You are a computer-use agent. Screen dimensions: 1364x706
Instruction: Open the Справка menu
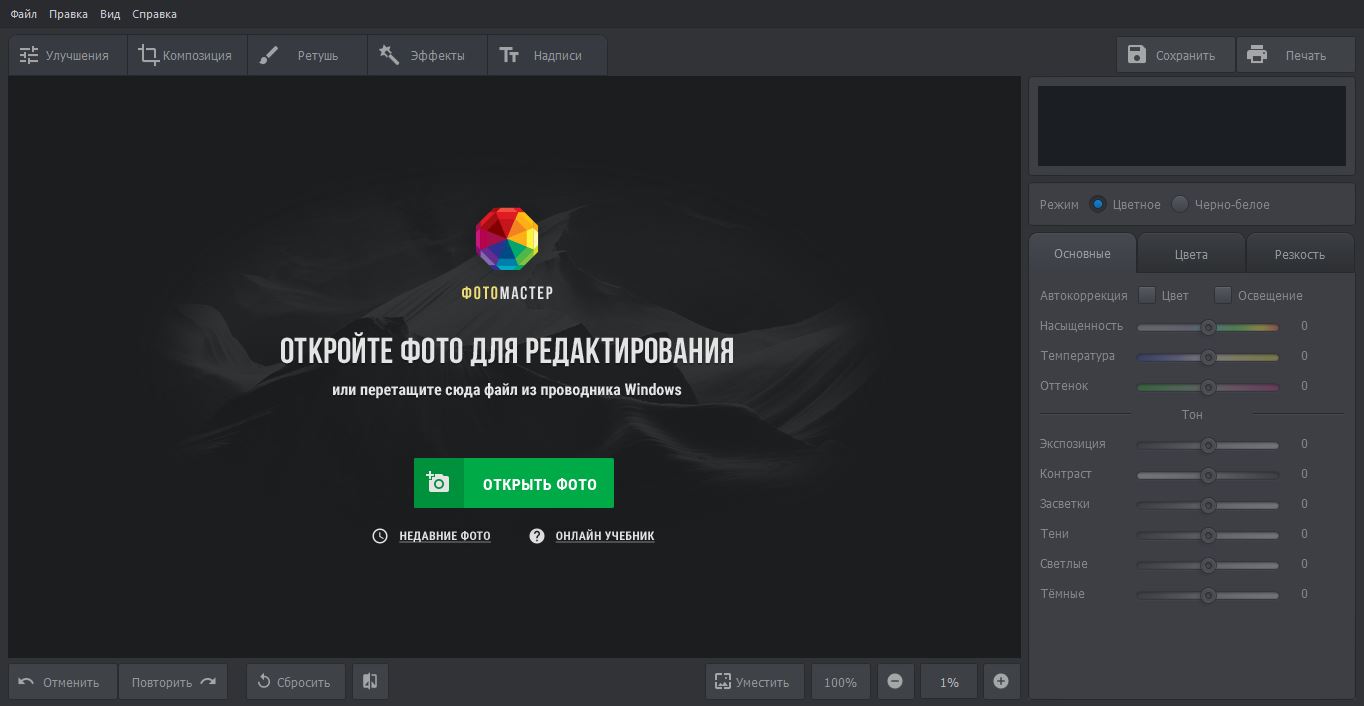tap(154, 14)
